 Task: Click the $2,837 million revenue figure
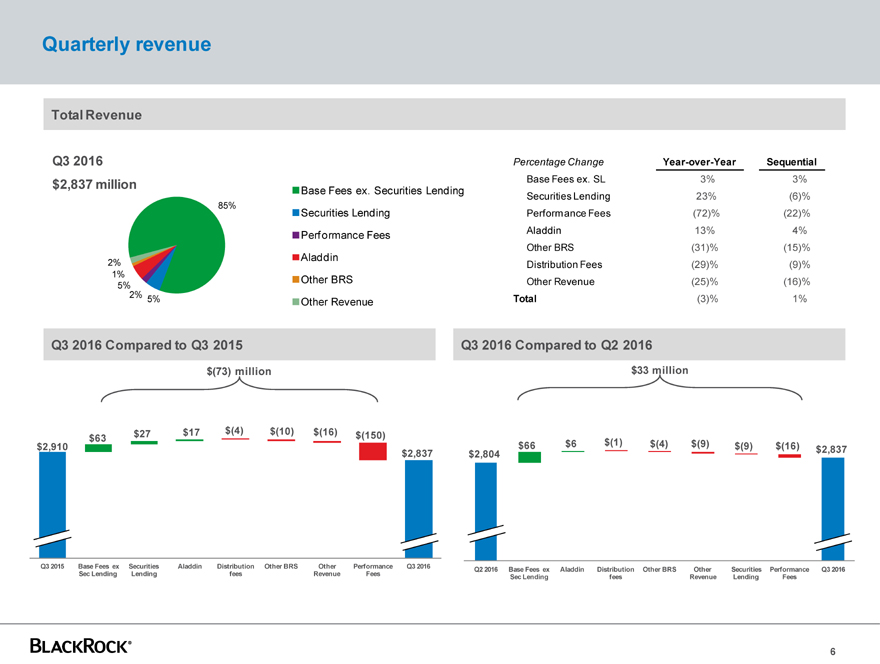[x=94, y=184]
